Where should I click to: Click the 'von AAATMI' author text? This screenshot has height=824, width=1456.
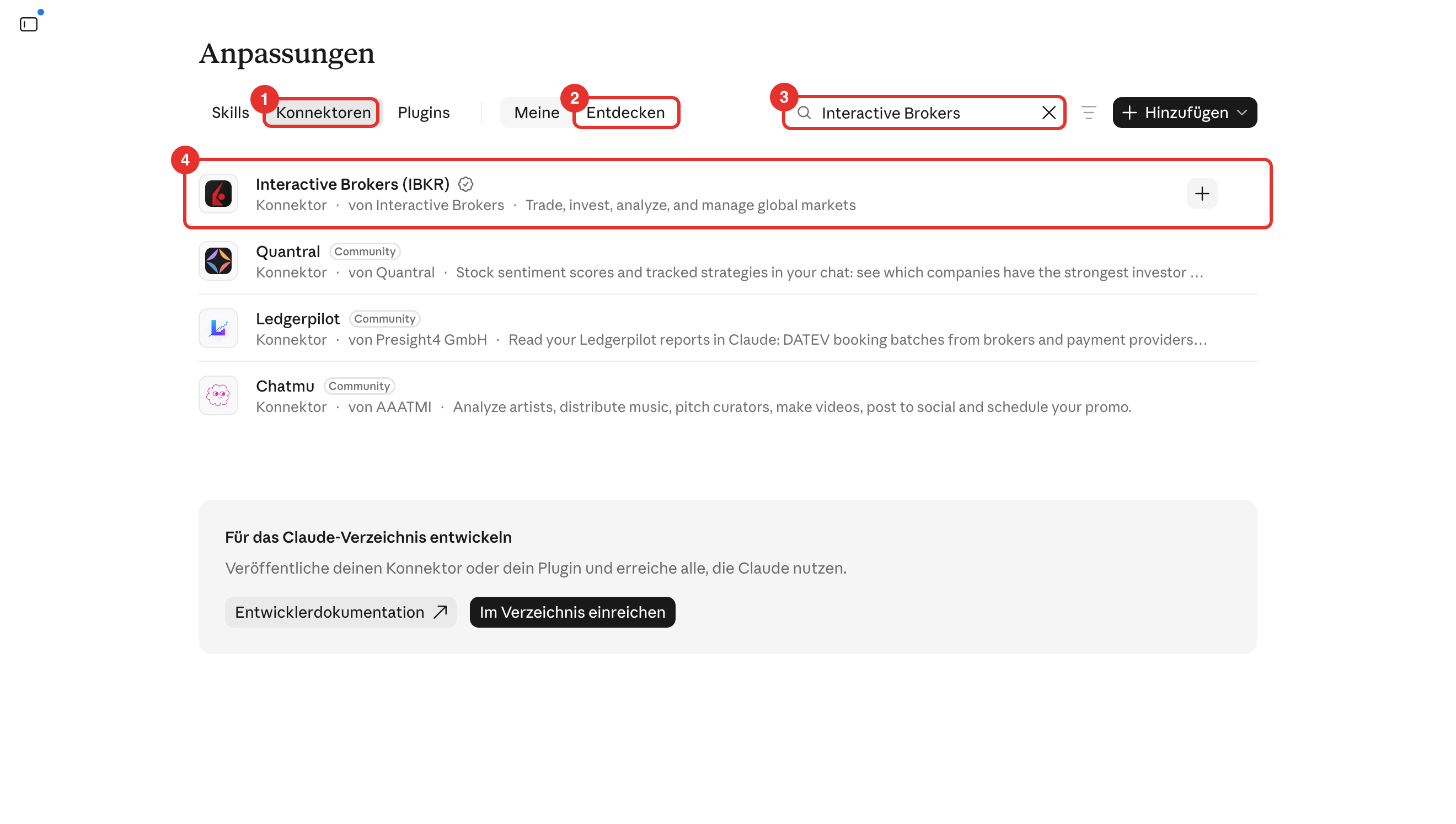390,407
